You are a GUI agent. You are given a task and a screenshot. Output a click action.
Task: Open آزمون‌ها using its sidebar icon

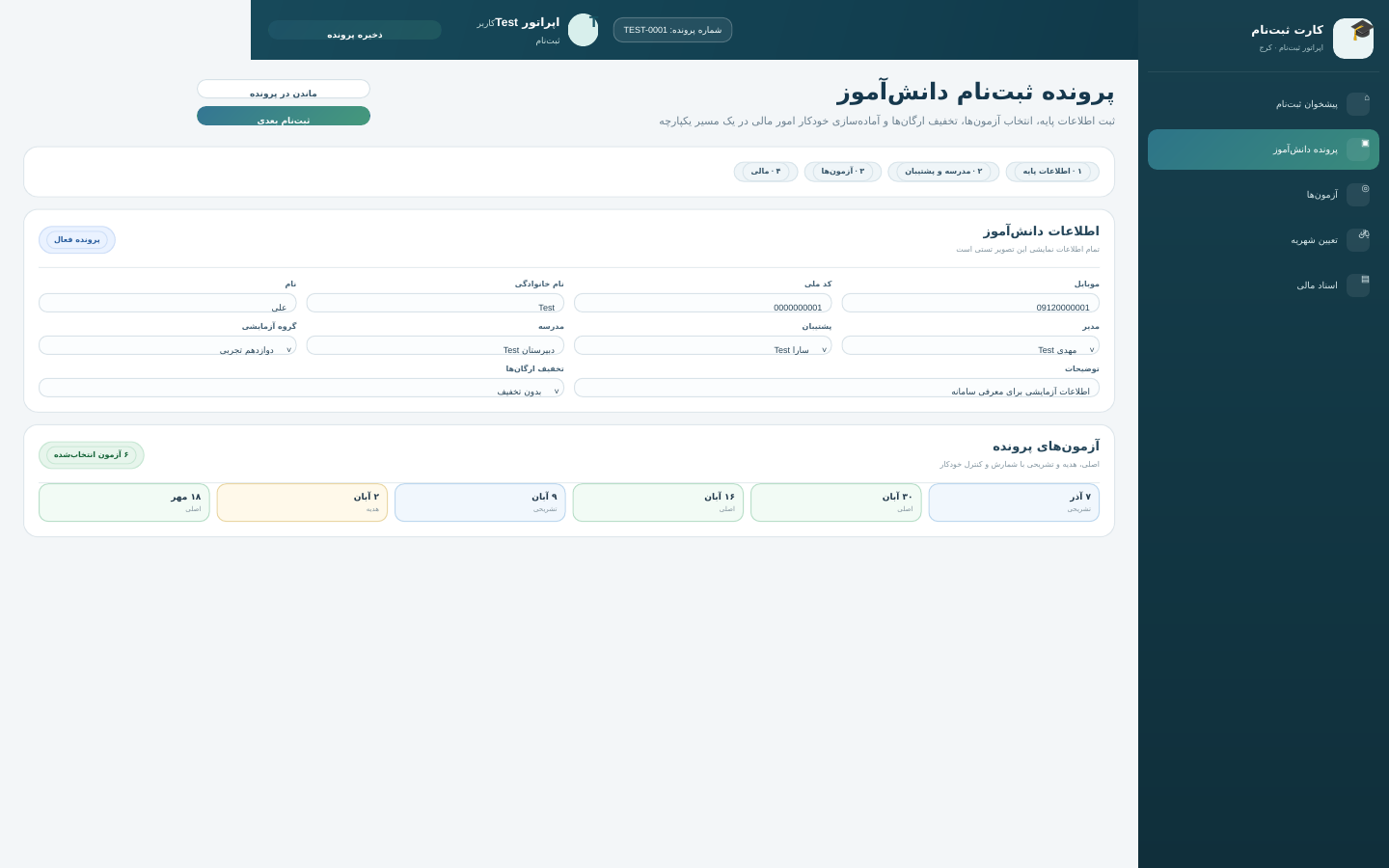1358,195
